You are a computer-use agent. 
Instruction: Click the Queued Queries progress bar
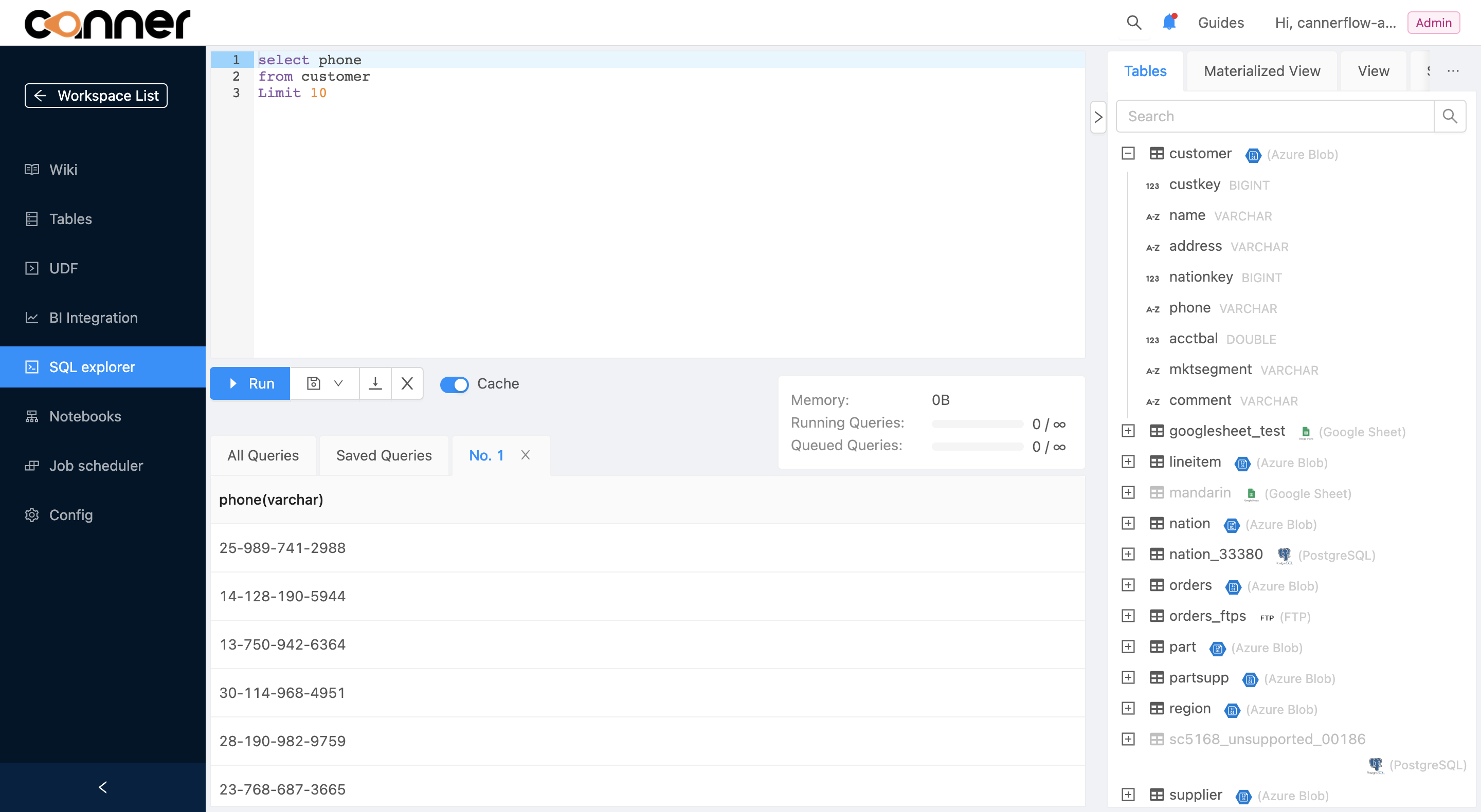[978, 447]
